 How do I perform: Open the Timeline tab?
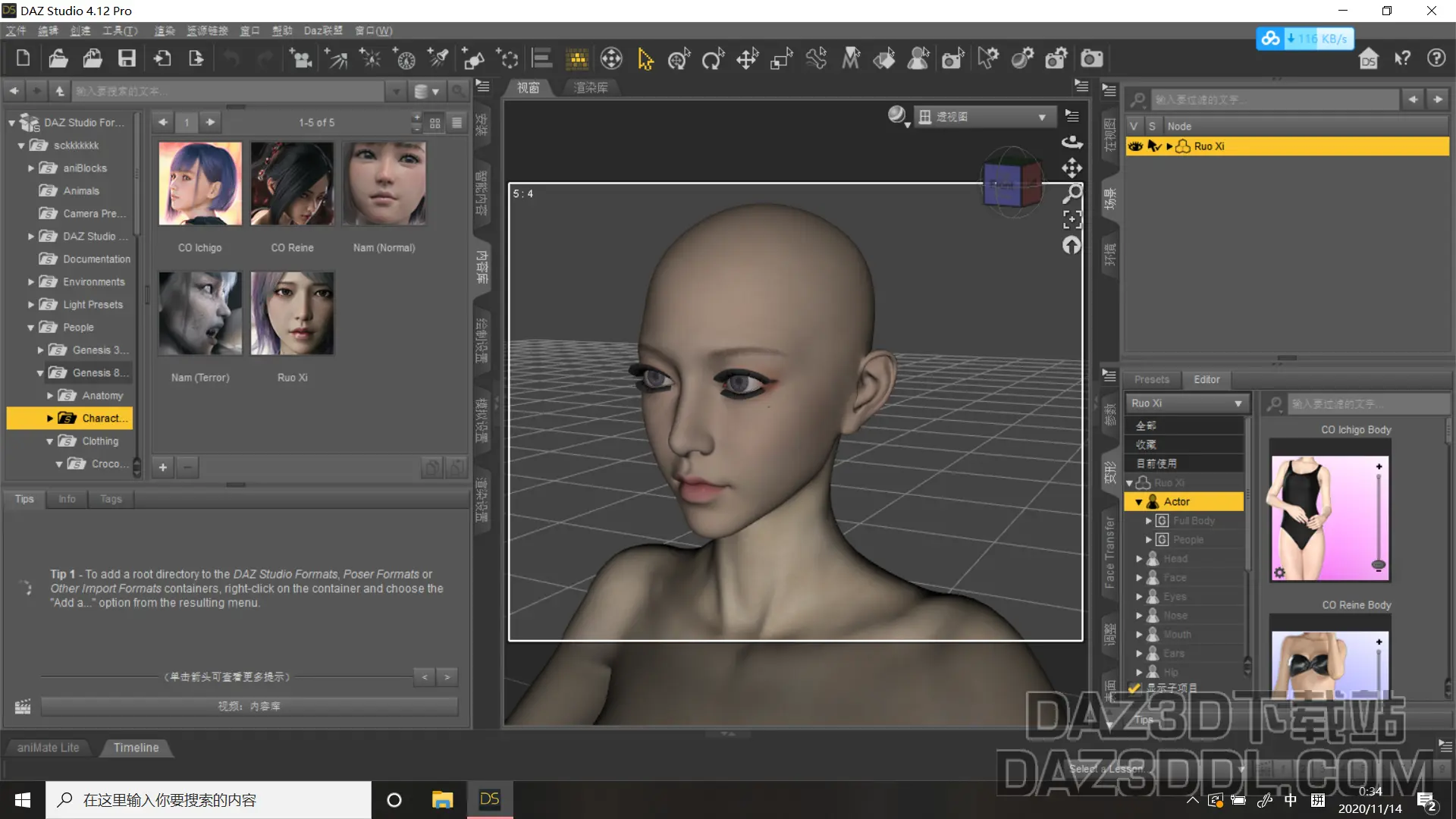[136, 748]
